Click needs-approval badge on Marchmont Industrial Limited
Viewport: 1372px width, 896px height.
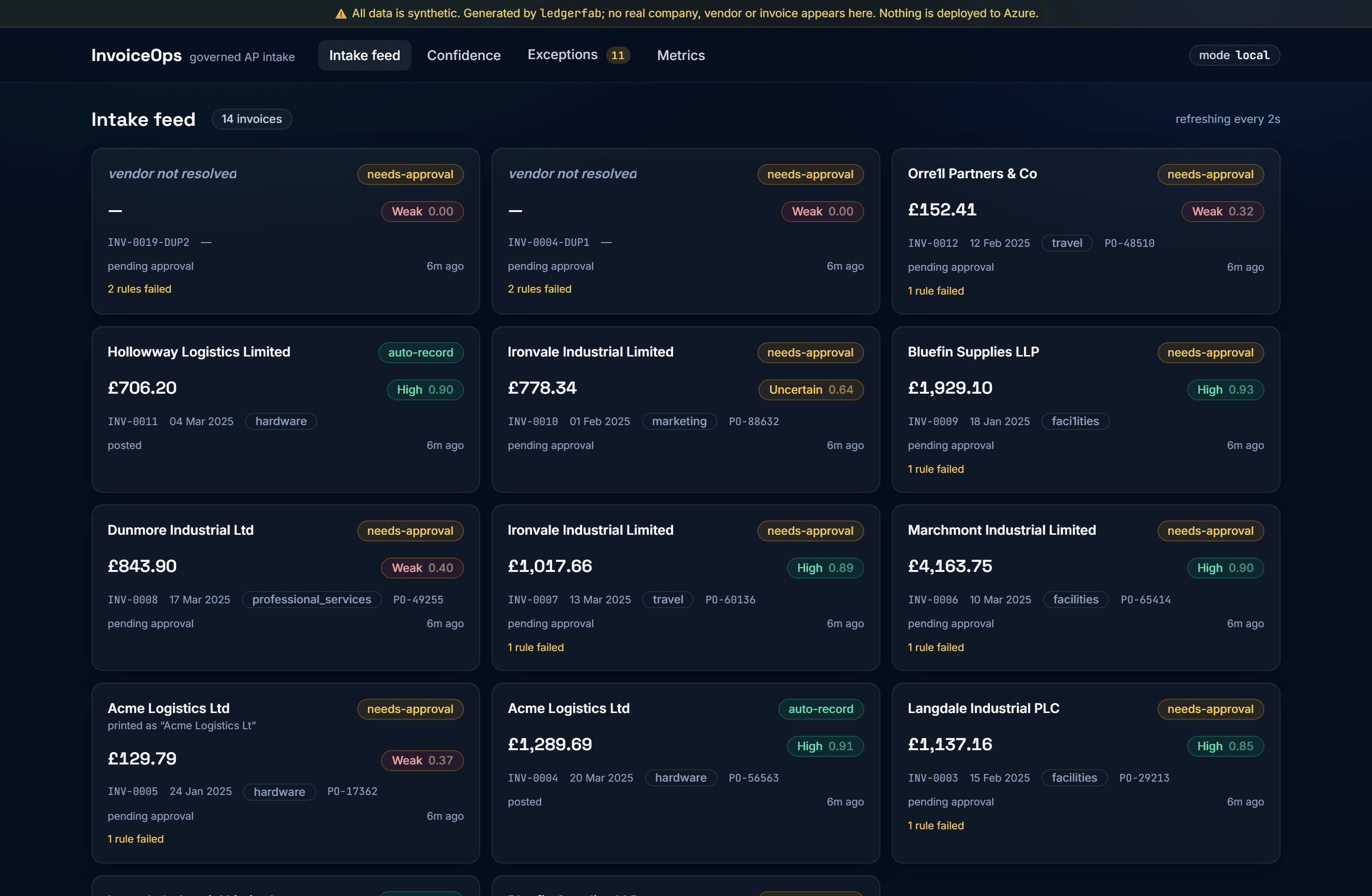tap(1210, 531)
